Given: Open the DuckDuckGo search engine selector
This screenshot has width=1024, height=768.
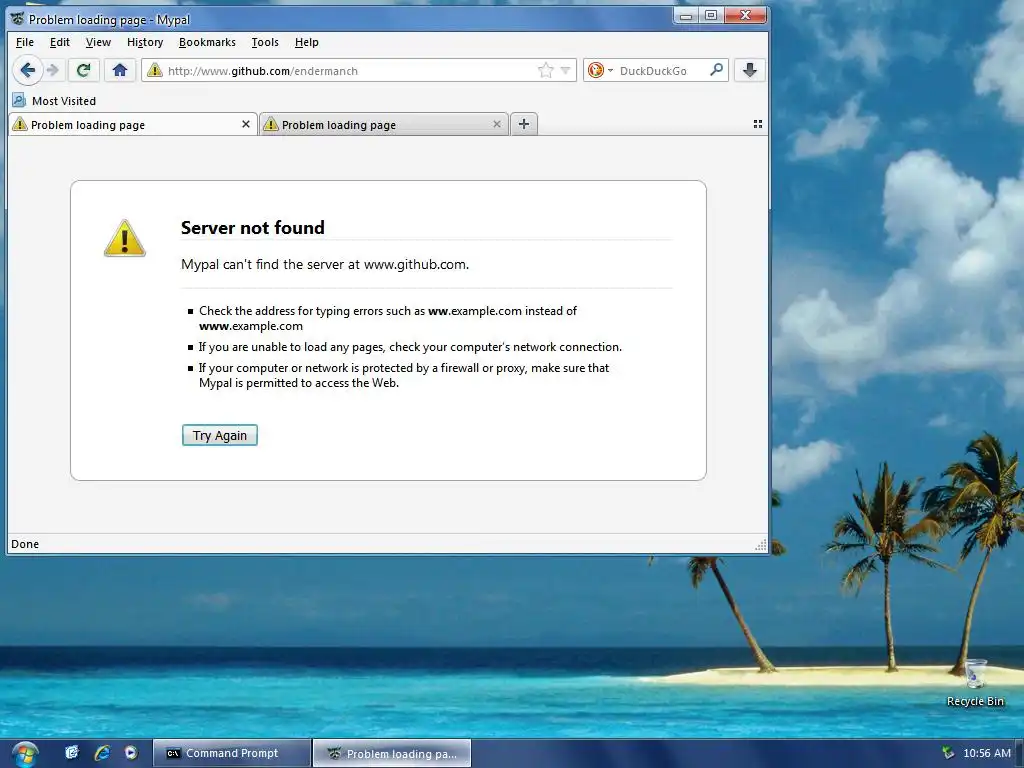Looking at the screenshot, I should tap(600, 71).
